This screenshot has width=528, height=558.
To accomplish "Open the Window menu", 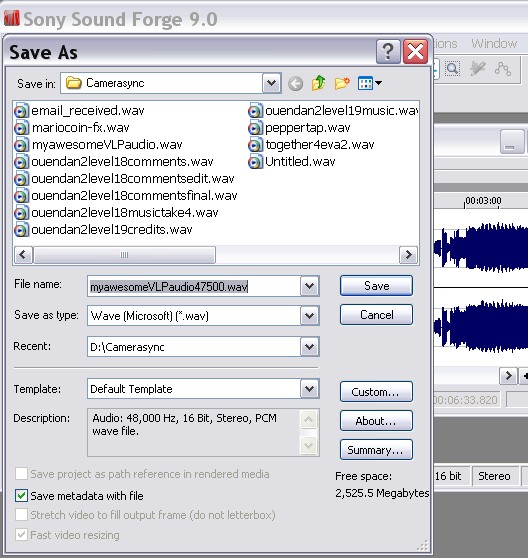I will point(494,43).
